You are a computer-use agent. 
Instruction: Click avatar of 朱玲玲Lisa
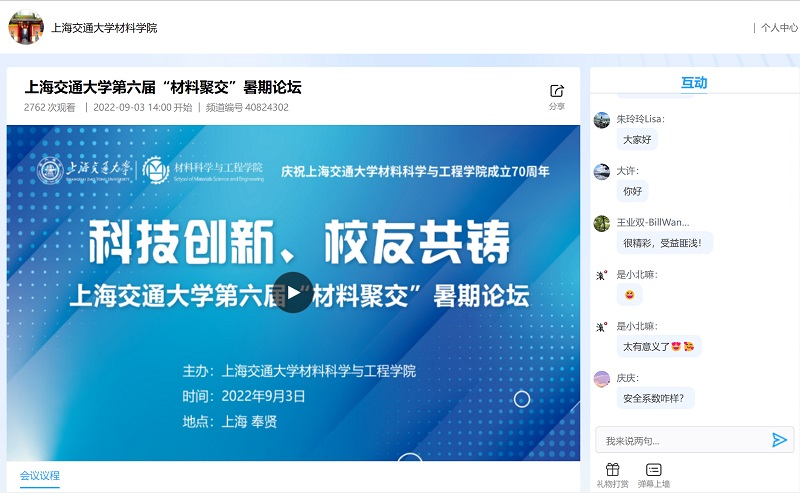point(602,120)
